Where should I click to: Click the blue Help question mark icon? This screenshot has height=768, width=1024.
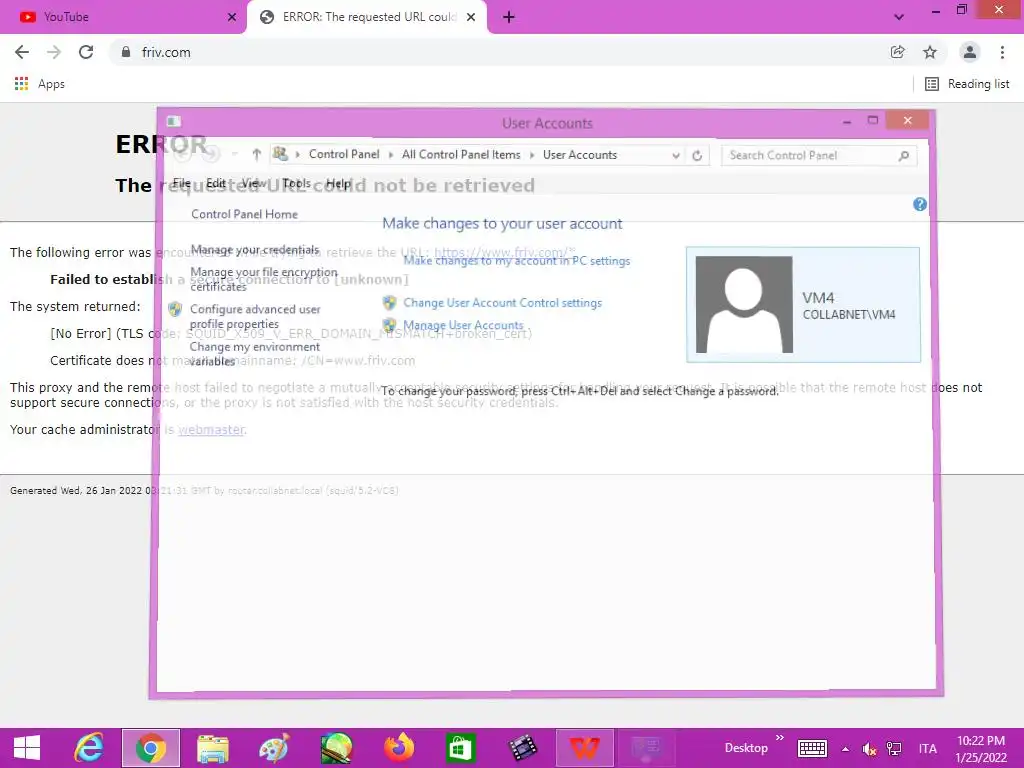pos(920,204)
